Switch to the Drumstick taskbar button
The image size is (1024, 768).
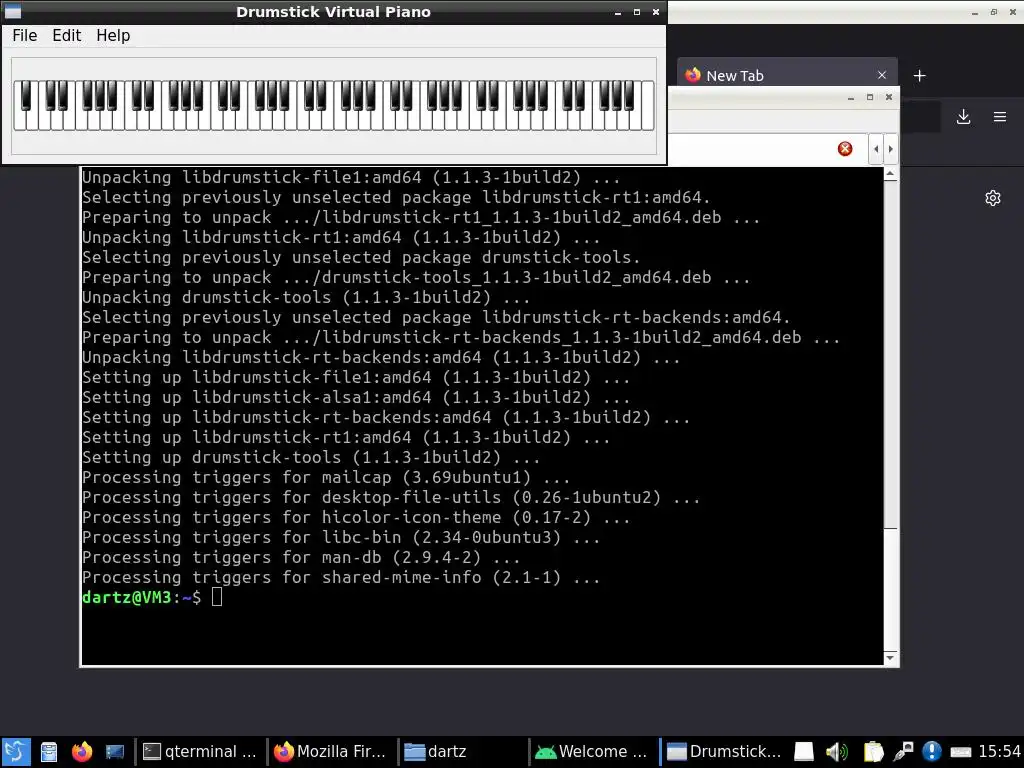click(x=724, y=752)
